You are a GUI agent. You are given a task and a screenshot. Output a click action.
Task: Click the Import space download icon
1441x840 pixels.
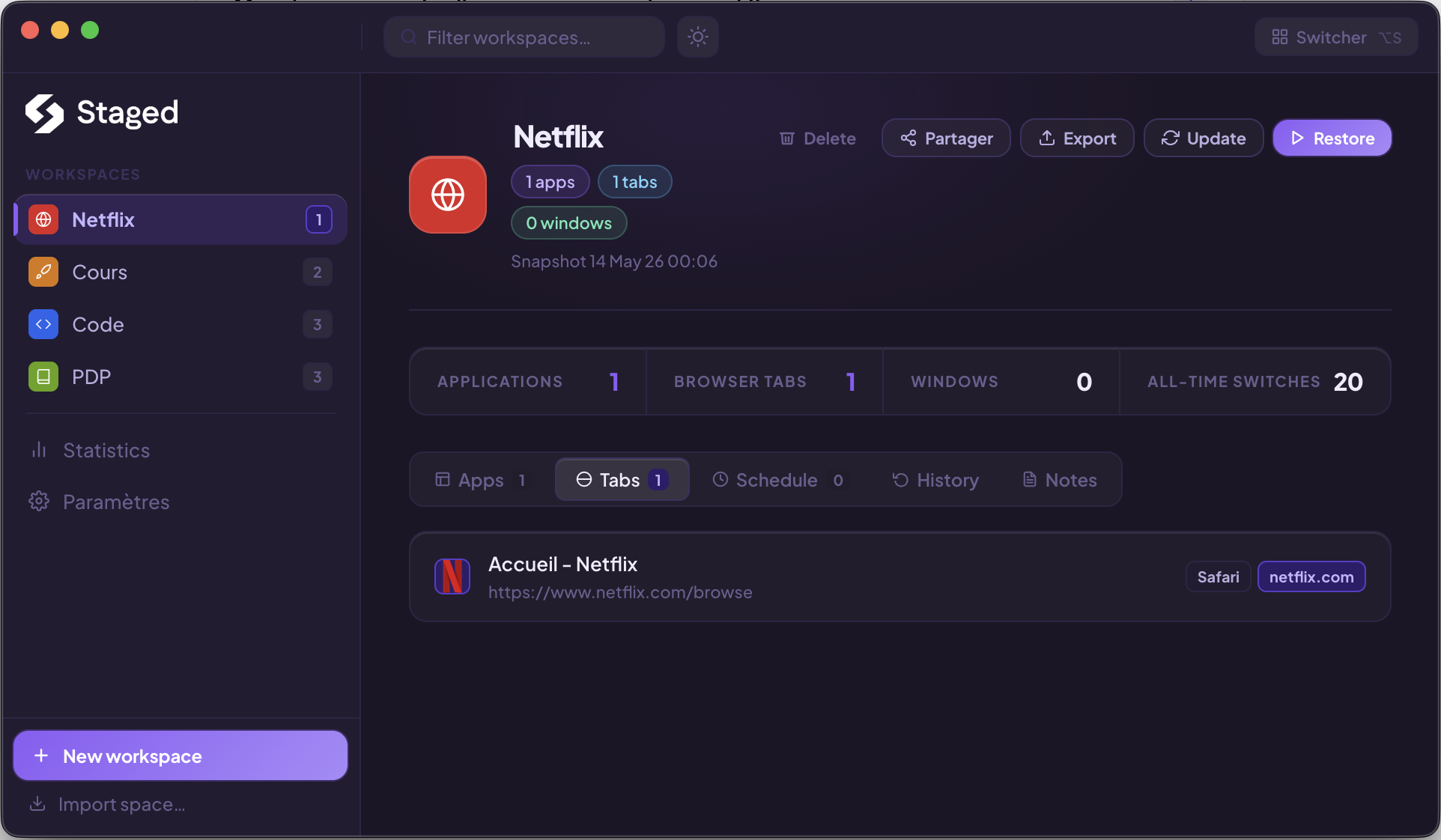[x=37, y=803]
